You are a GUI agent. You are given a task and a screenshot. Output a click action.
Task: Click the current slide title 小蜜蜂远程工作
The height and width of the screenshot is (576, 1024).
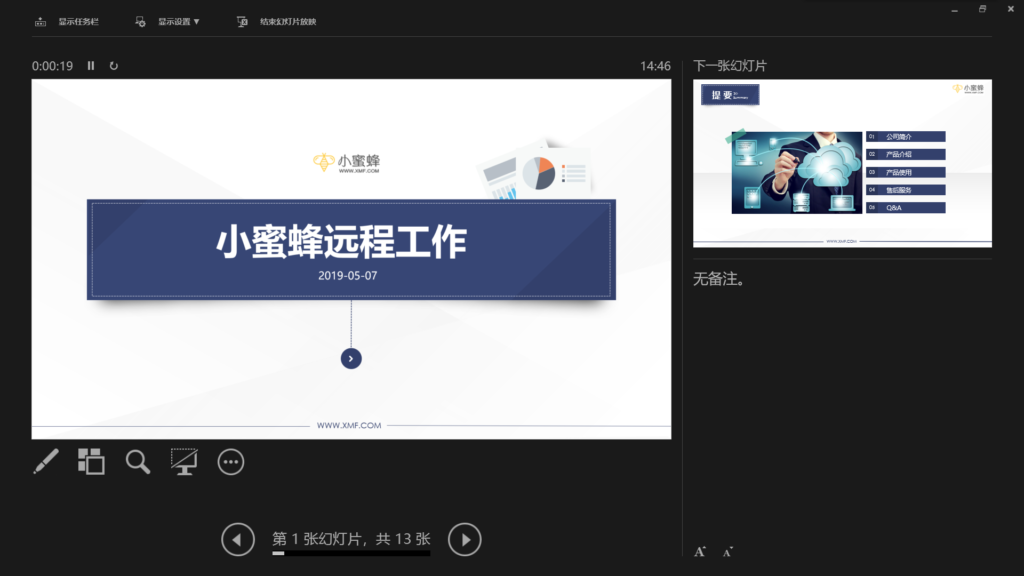(x=342, y=241)
